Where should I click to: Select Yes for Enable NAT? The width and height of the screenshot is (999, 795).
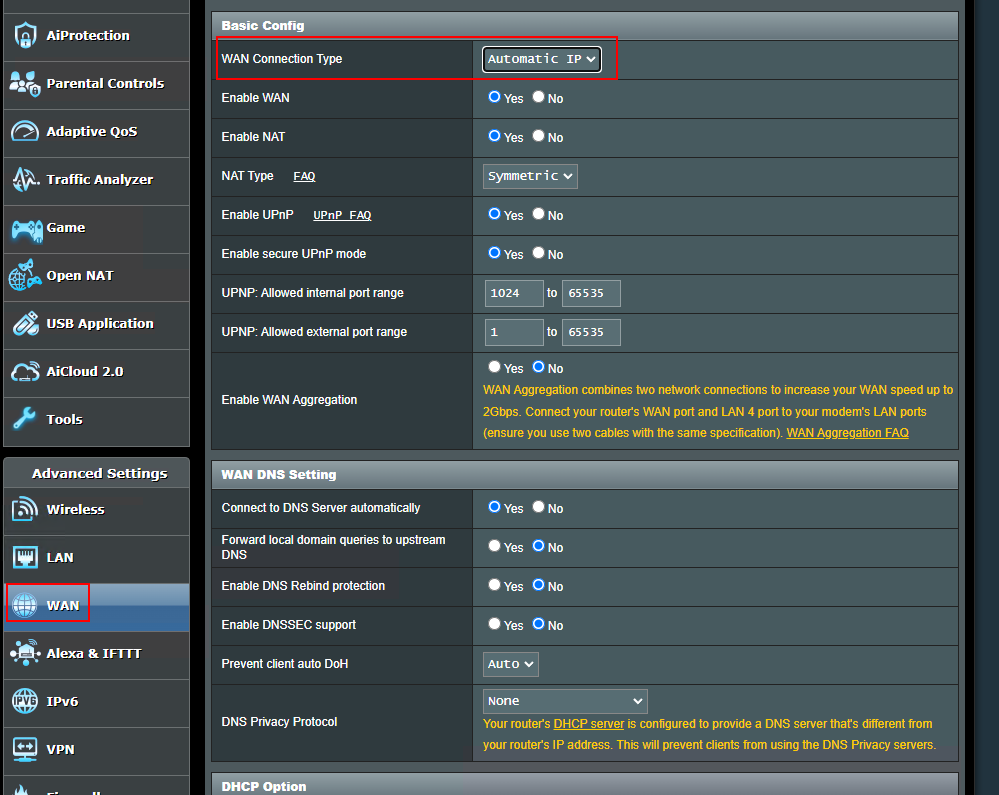click(x=494, y=136)
